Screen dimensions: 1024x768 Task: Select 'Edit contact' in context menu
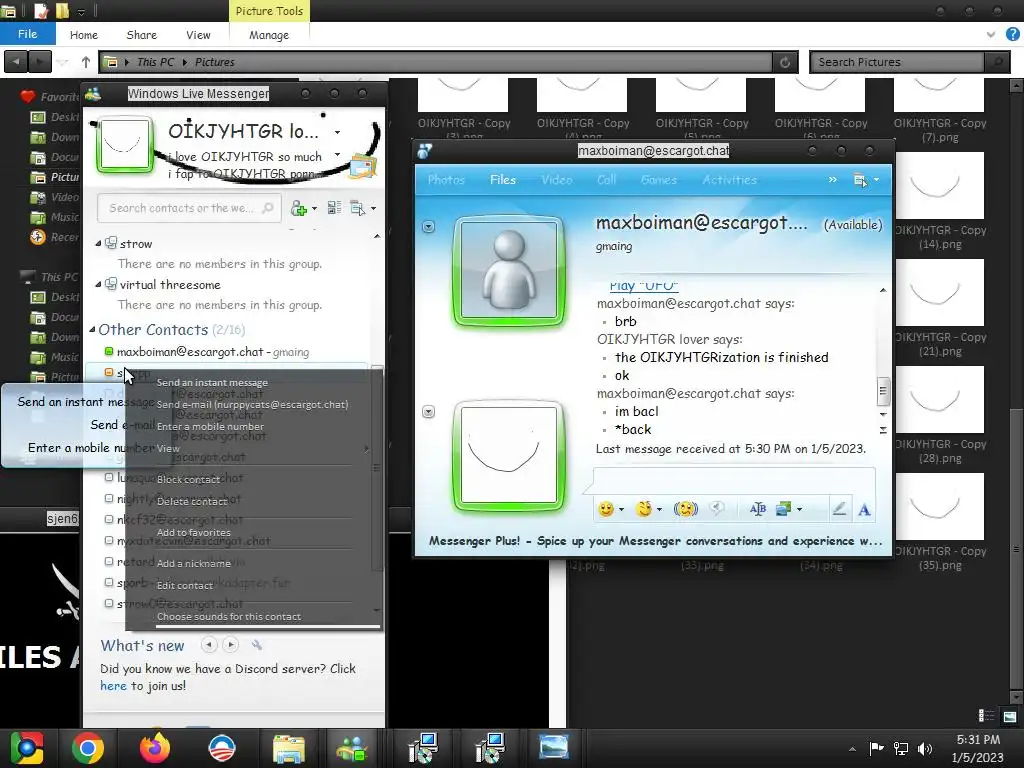click(185, 586)
